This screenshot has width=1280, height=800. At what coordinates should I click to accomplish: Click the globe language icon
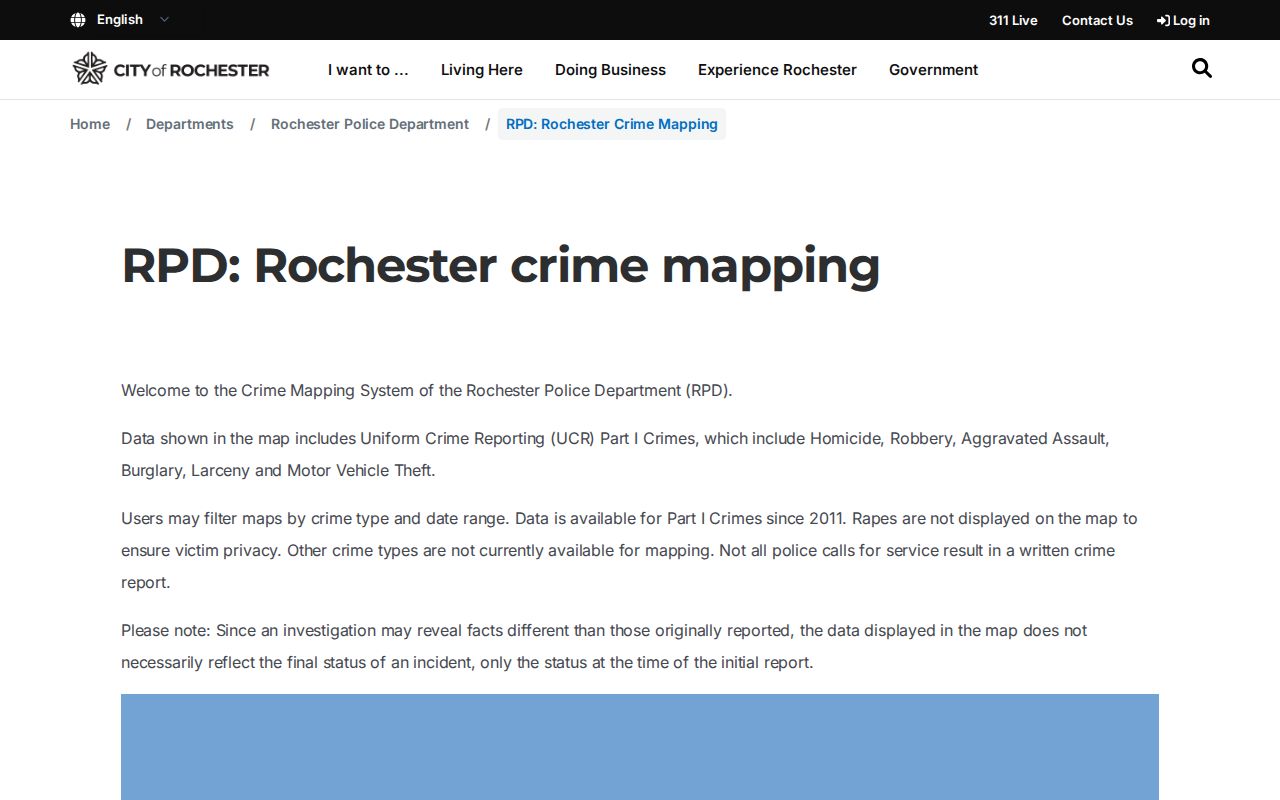pos(78,20)
